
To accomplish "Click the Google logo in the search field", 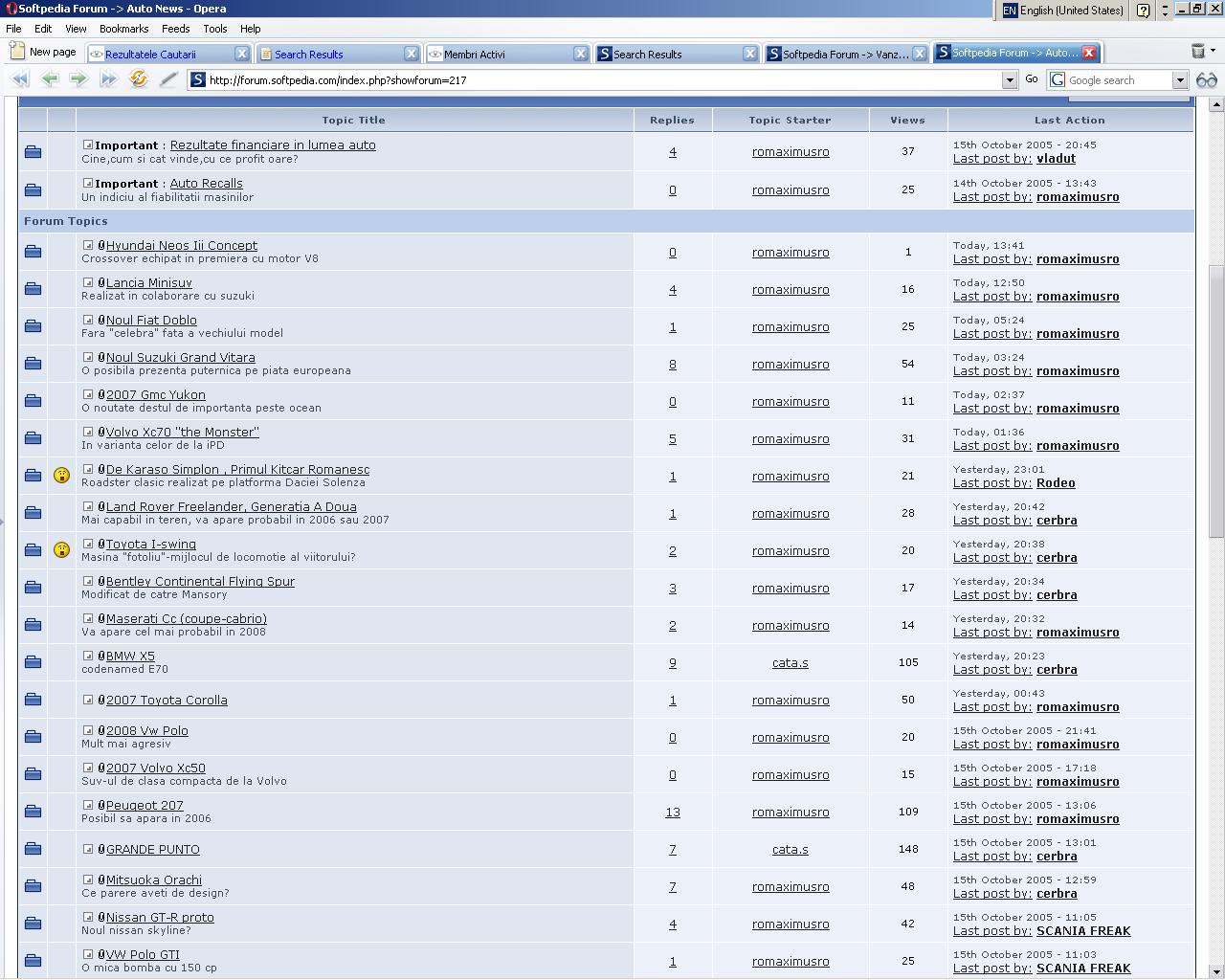I will point(1058,80).
